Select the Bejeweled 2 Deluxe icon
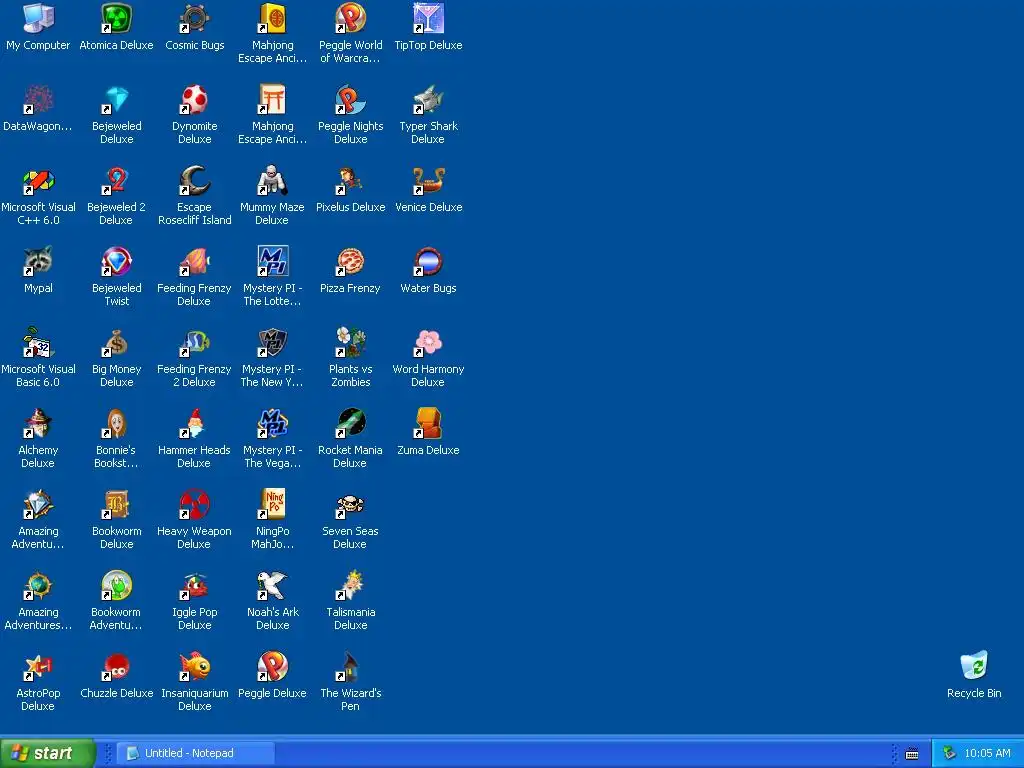The width and height of the screenshot is (1024, 768). [116, 180]
